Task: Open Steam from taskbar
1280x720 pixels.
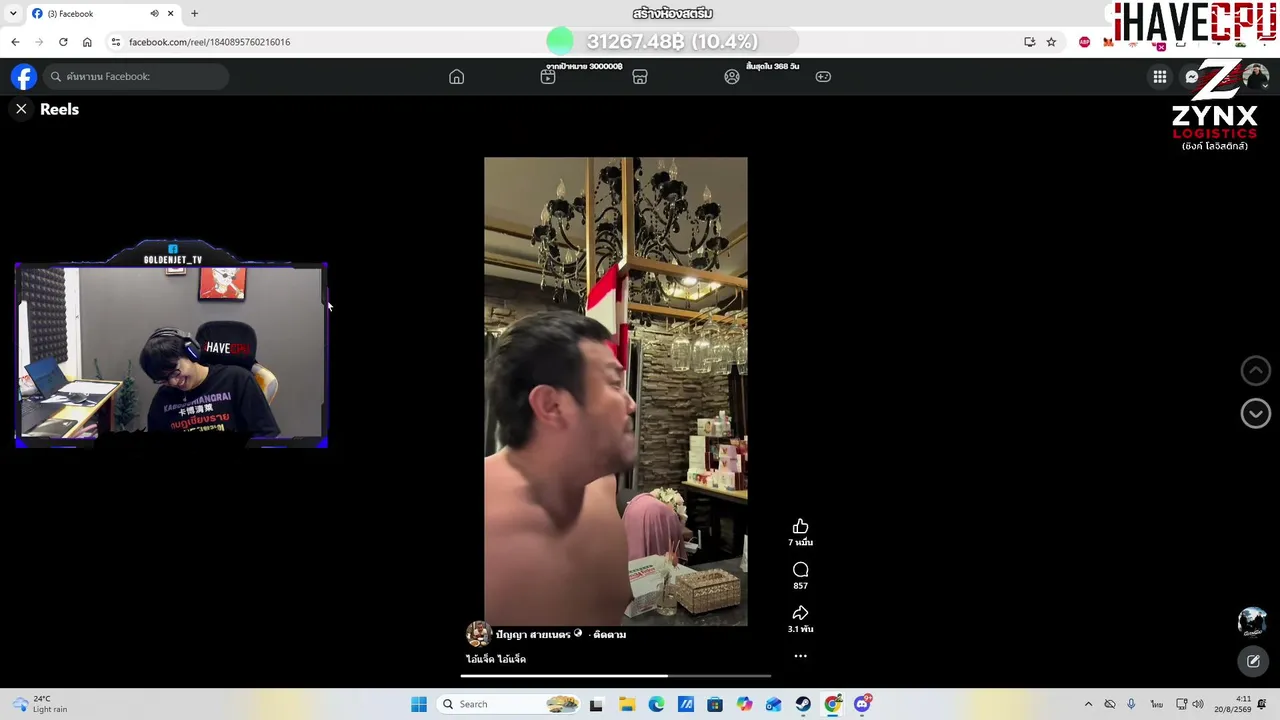Action: point(803,704)
